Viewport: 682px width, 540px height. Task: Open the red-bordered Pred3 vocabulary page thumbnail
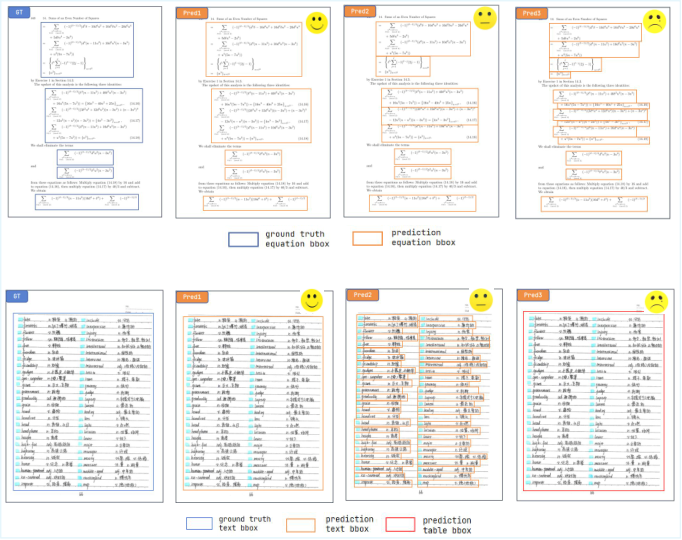[595, 395]
